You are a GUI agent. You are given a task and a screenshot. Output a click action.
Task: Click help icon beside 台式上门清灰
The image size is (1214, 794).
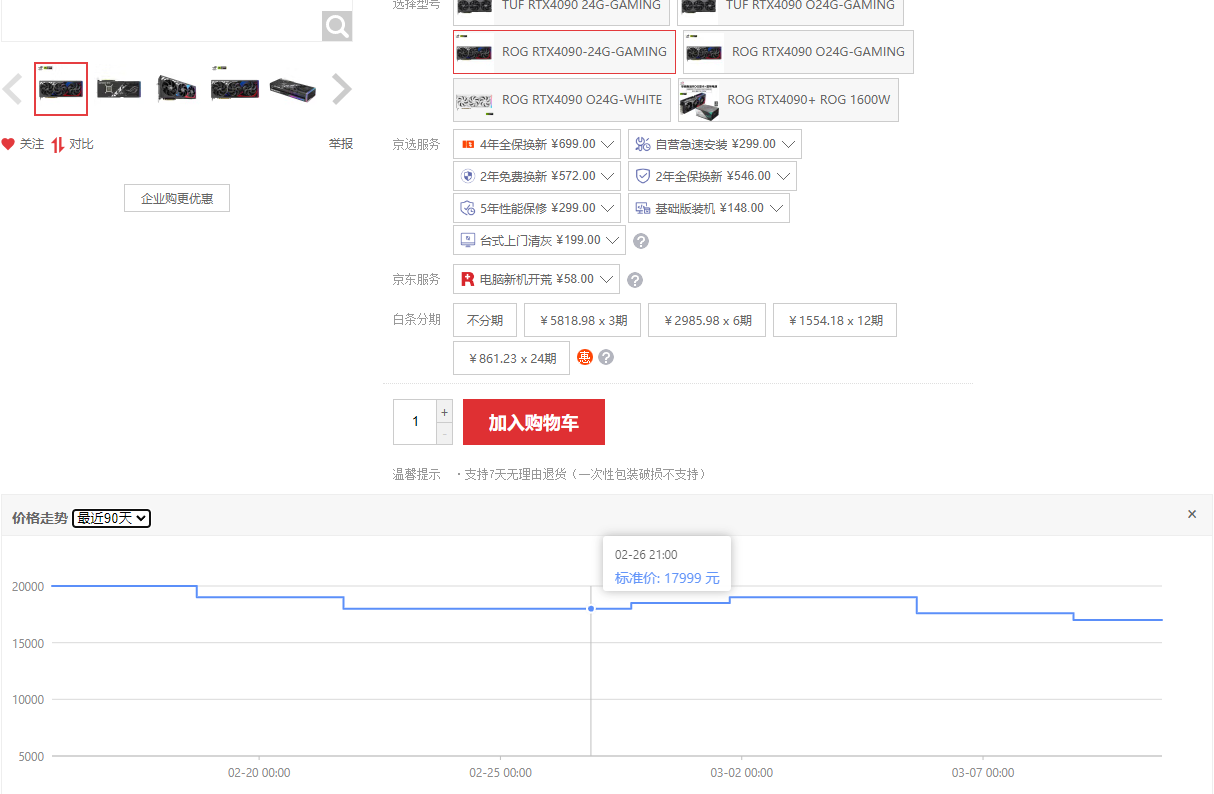[x=641, y=241]
